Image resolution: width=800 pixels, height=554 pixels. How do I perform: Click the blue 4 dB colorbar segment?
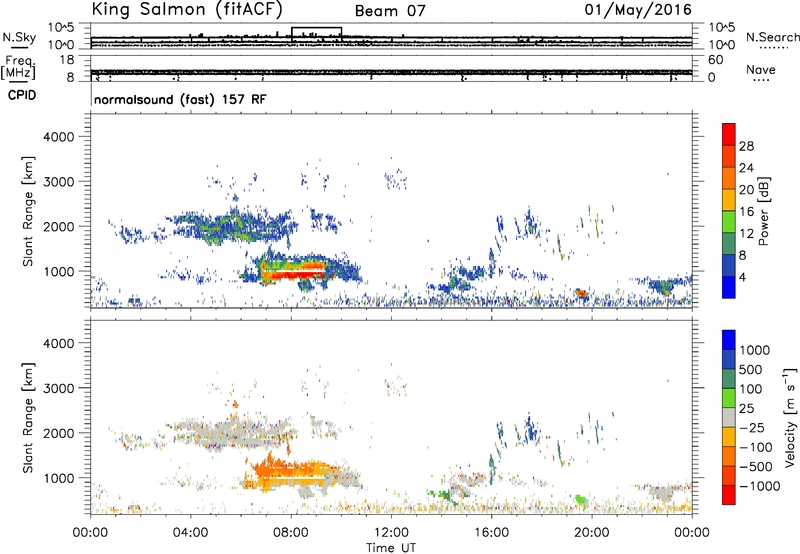[729, 287]
